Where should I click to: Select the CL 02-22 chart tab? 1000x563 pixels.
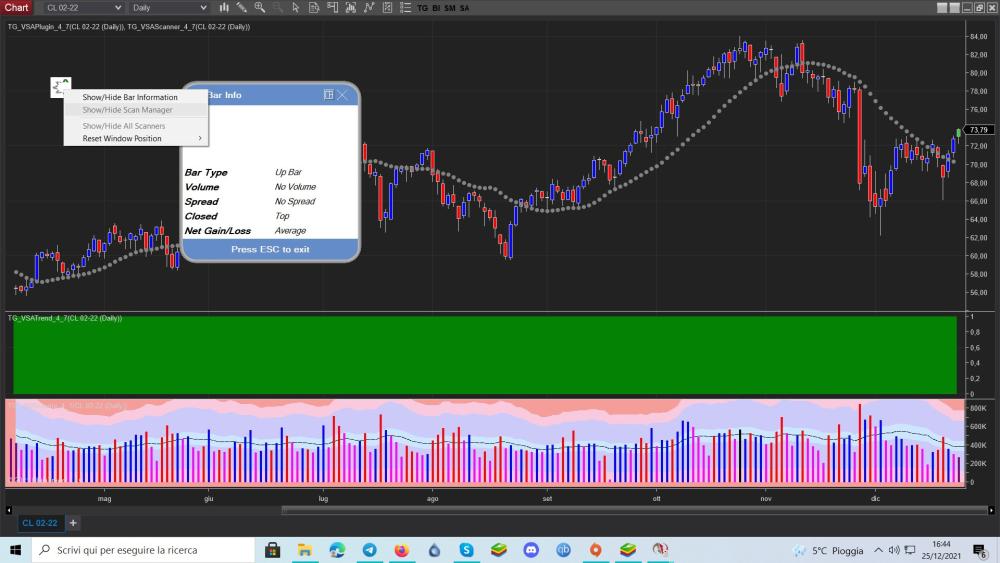[x=40, y=523]
